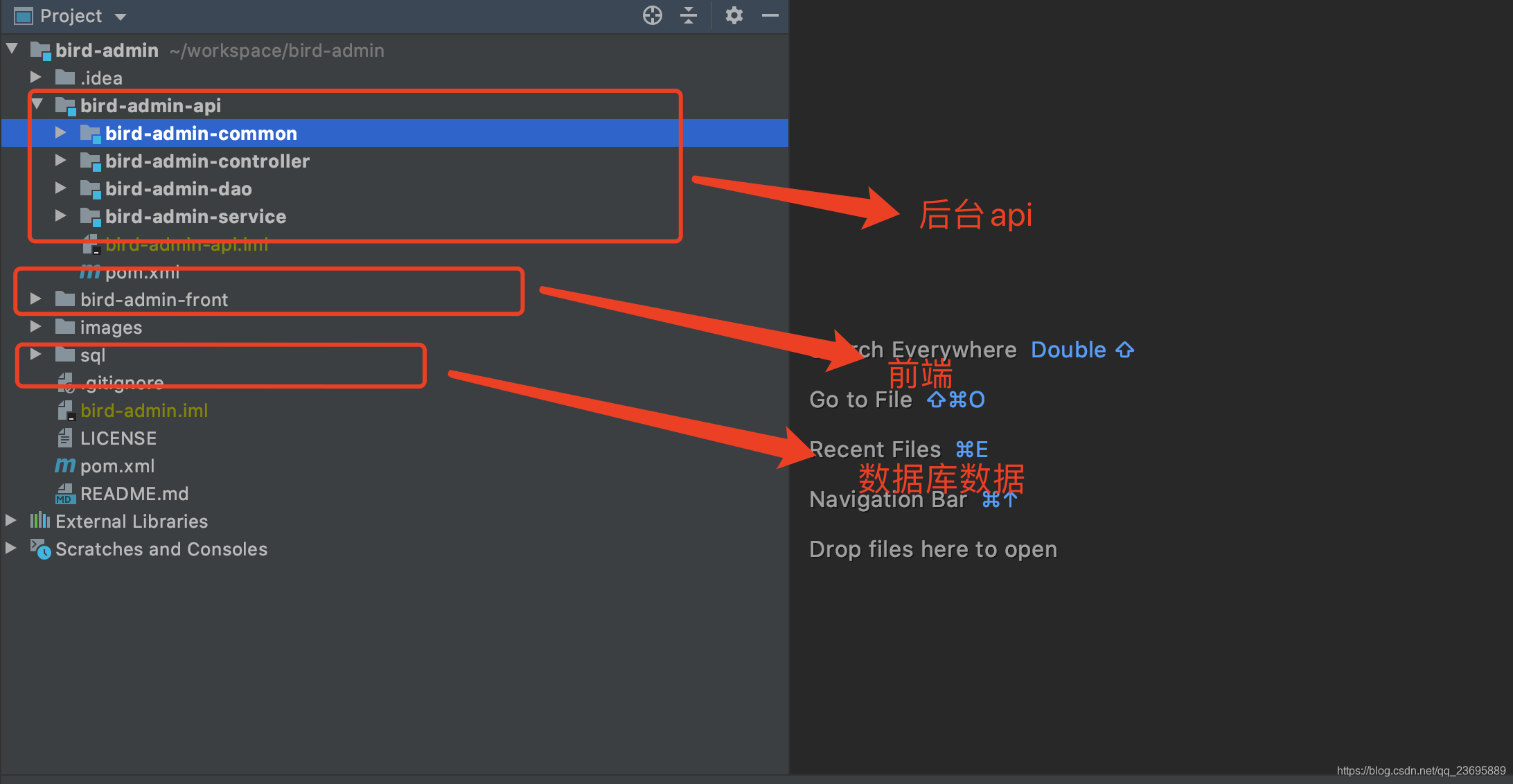
Task: Expand the .idea folder
Action: 36,77
